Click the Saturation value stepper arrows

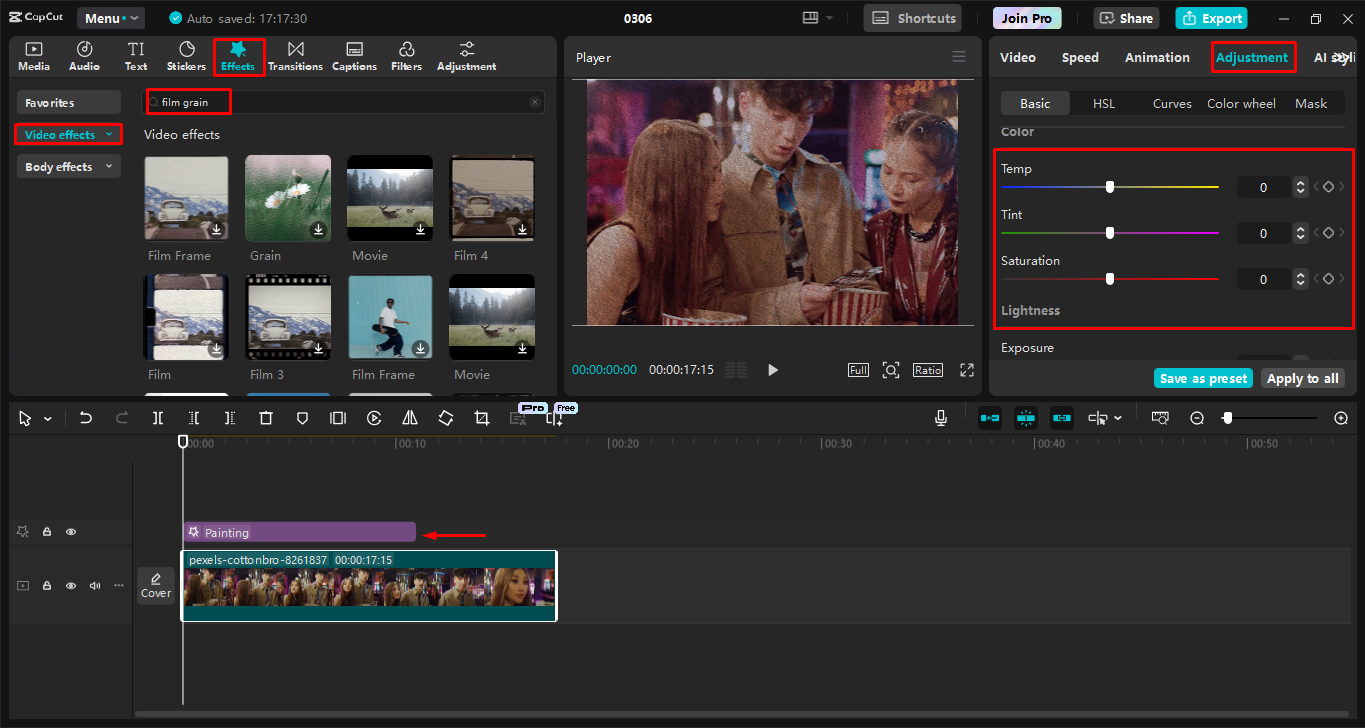[x=1300, y=279]
